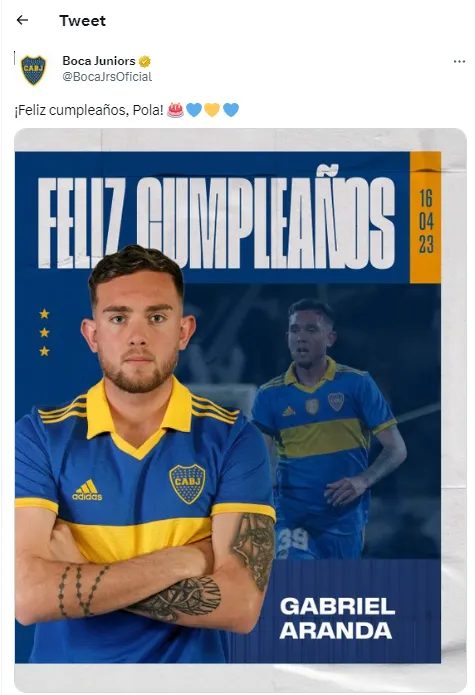Go back using the left arrow
The height and width of the screenshot is (695, 475).
22,20
